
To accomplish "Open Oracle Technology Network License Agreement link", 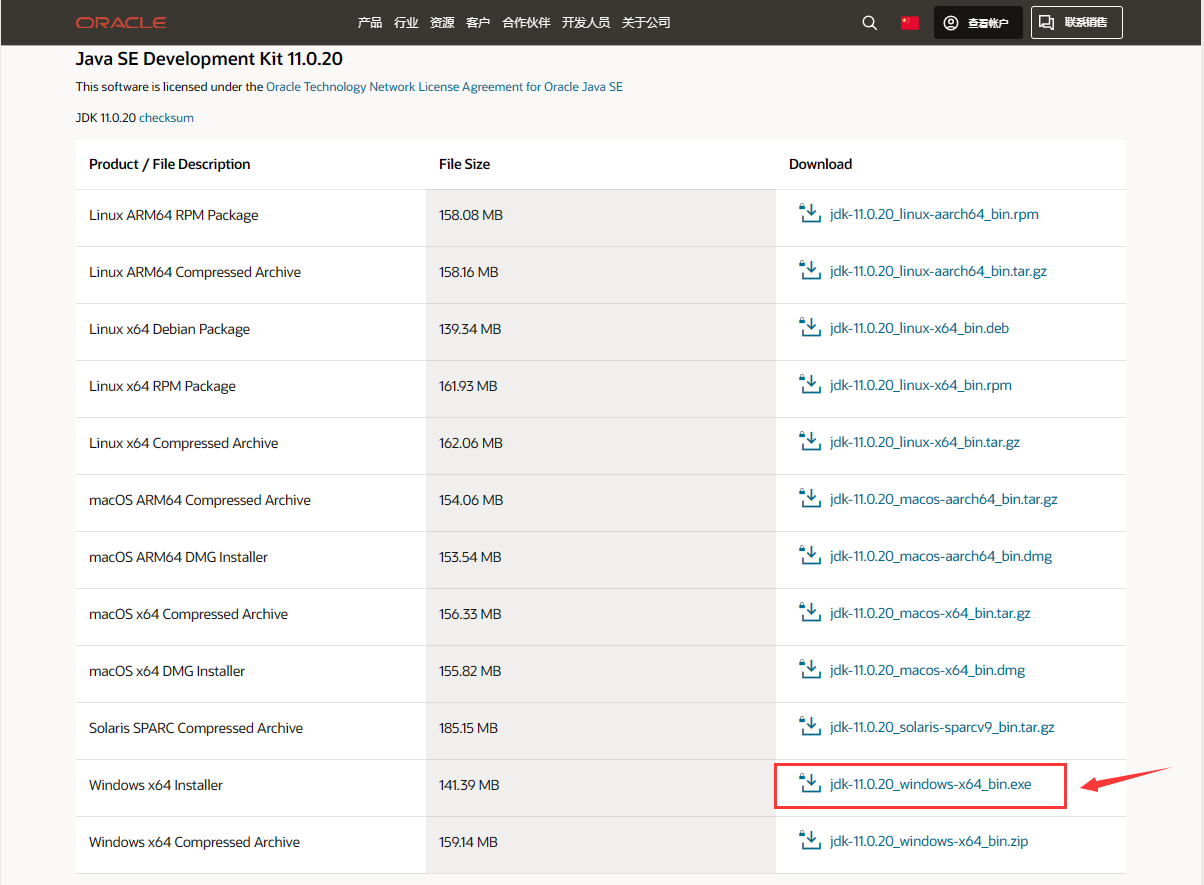I will point(444,87).
